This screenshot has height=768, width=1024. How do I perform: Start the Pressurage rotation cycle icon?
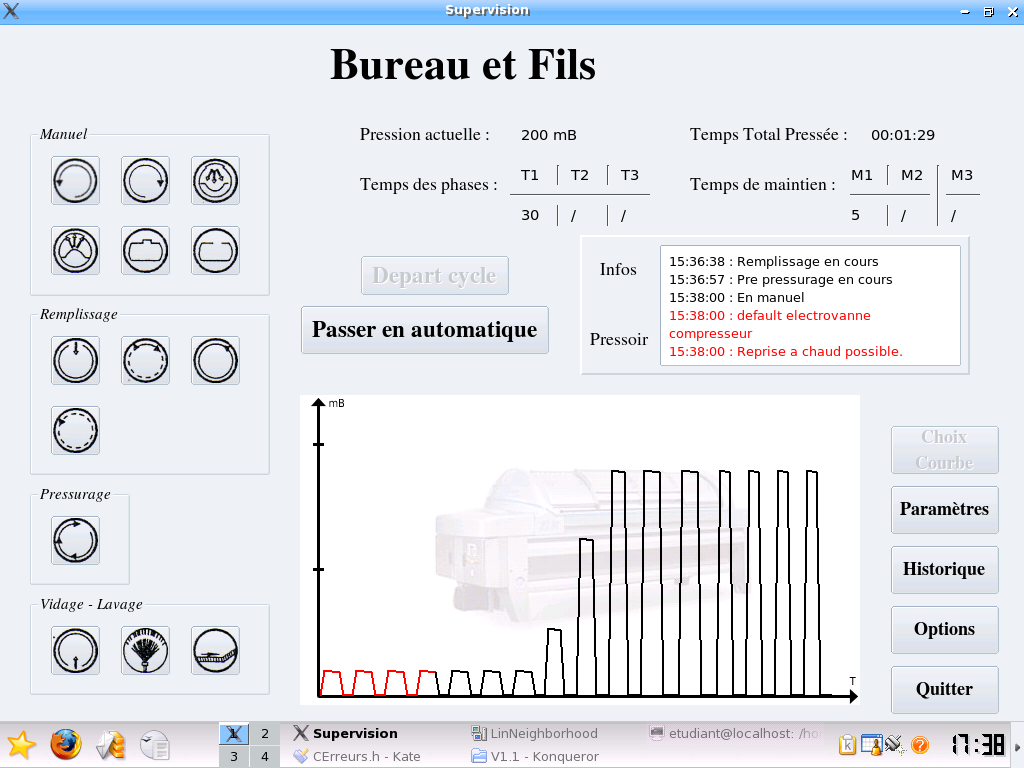pos(76,541)
